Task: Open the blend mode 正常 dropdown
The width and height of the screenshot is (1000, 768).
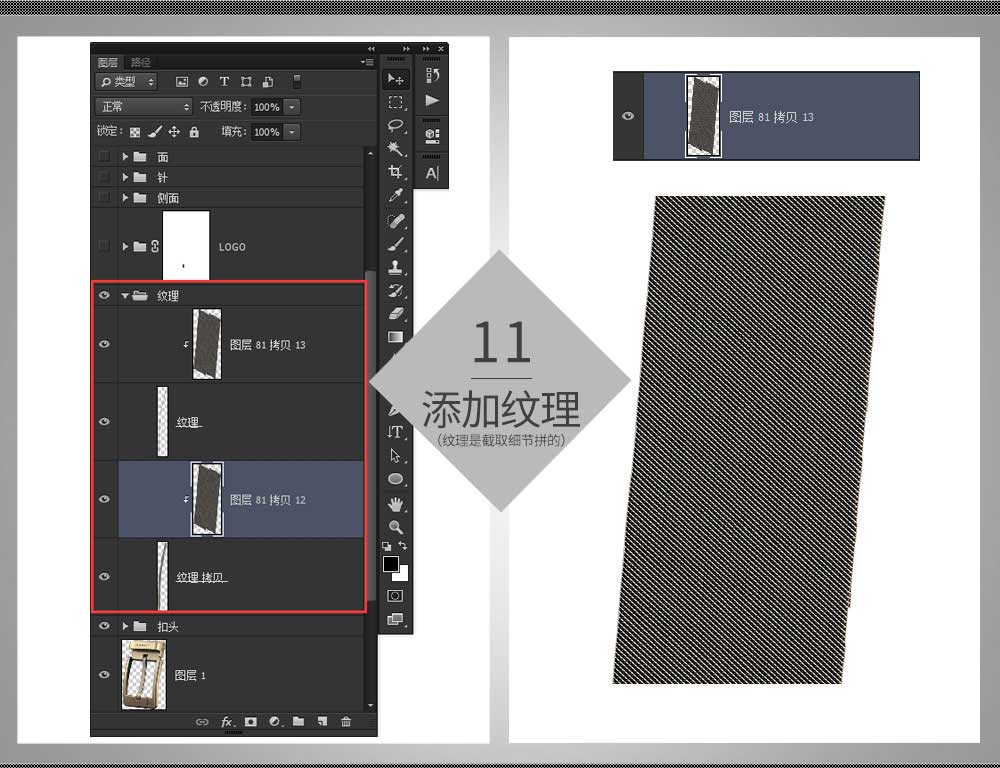Action: pos(144,107)
